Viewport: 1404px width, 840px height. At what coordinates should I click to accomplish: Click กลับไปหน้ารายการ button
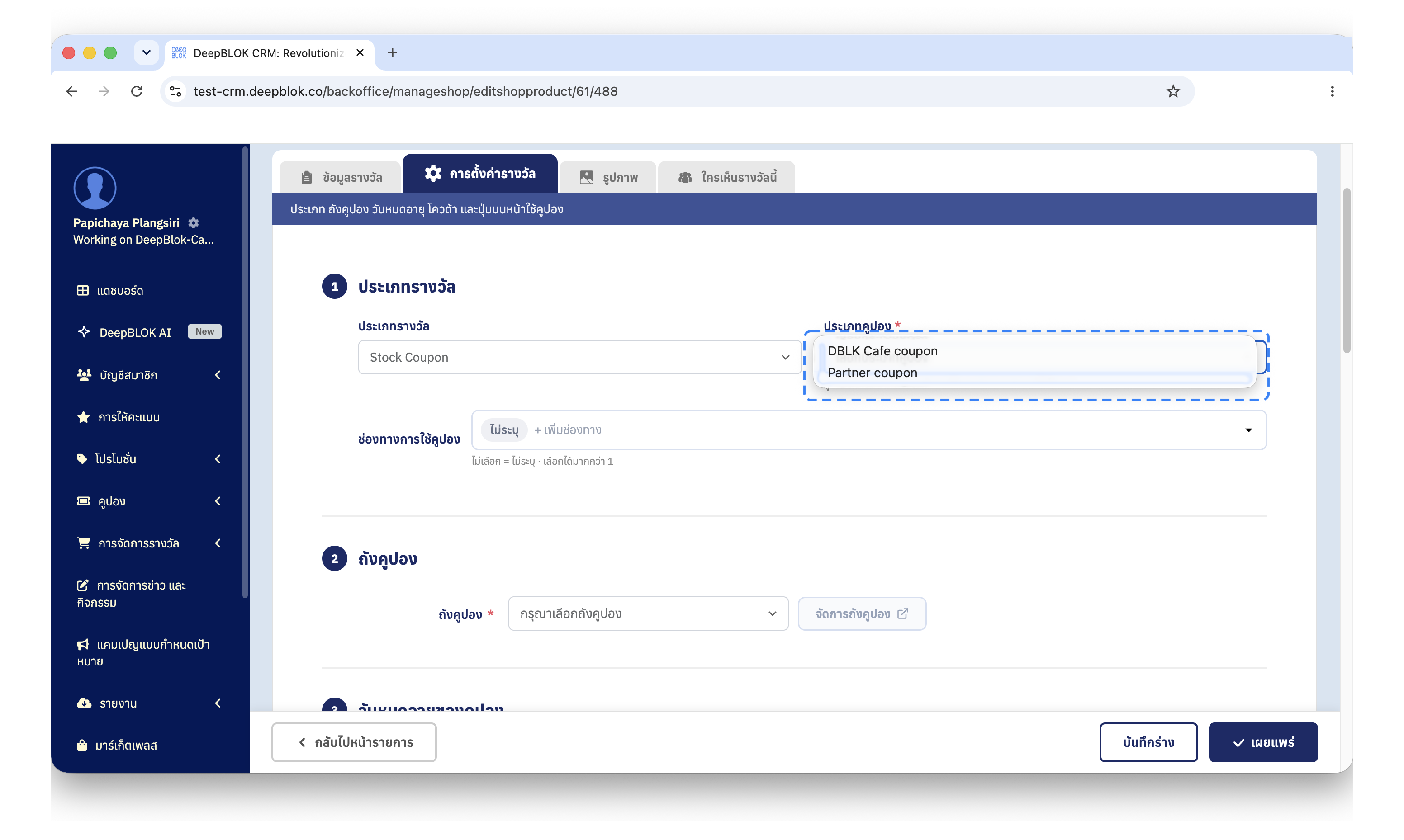[x=354, y=742]
